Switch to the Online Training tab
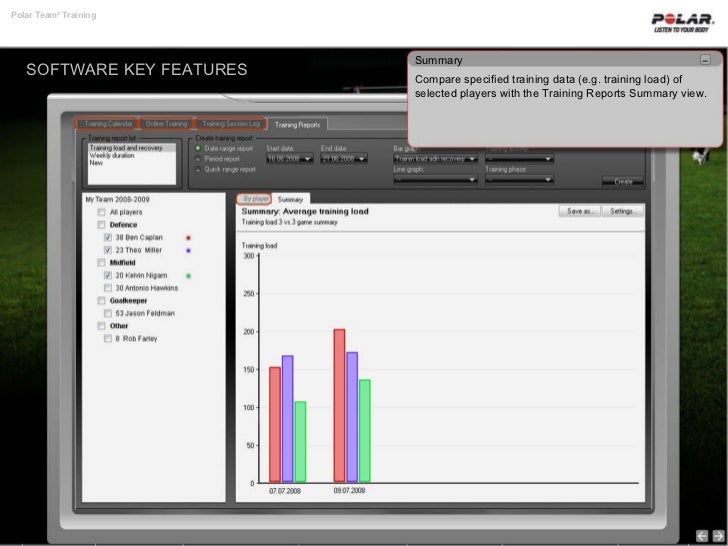728x546 pixels. click(166, 124)
